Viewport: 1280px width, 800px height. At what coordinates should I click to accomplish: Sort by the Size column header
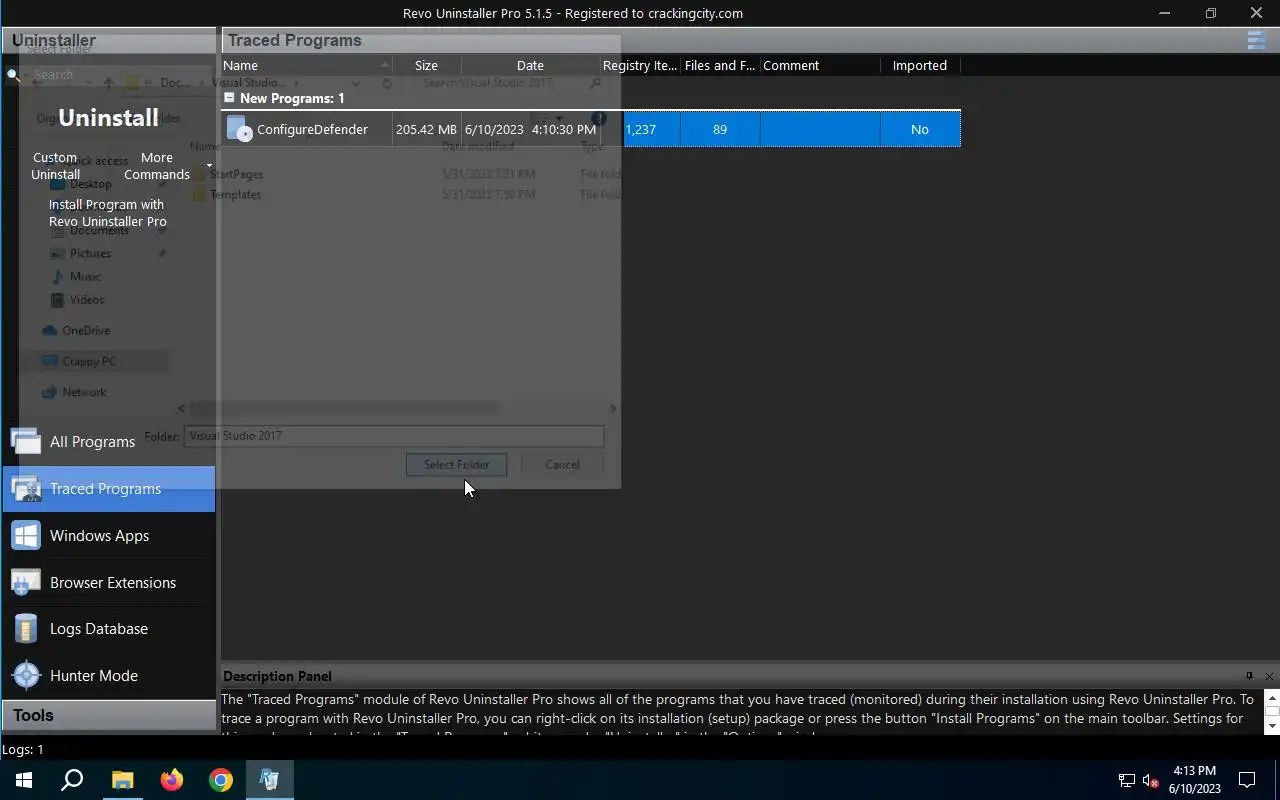point(426,65)
